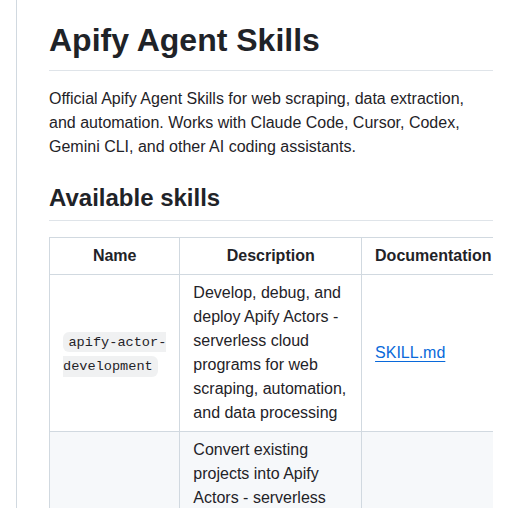Image resolution: width=524 pixels, height=508 pixels.
Task: Select the 'Documentation' column header
Action: pyautogui.click(x=433, y=256)
